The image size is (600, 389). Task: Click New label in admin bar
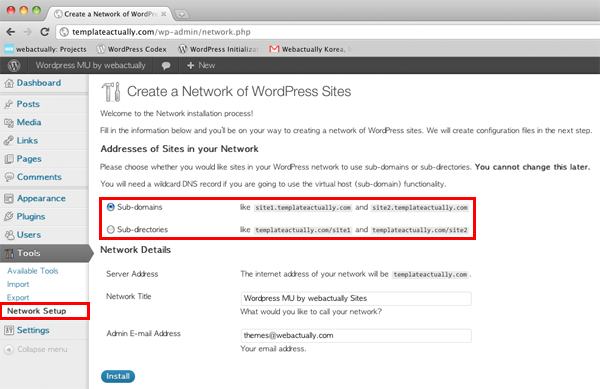207,65
